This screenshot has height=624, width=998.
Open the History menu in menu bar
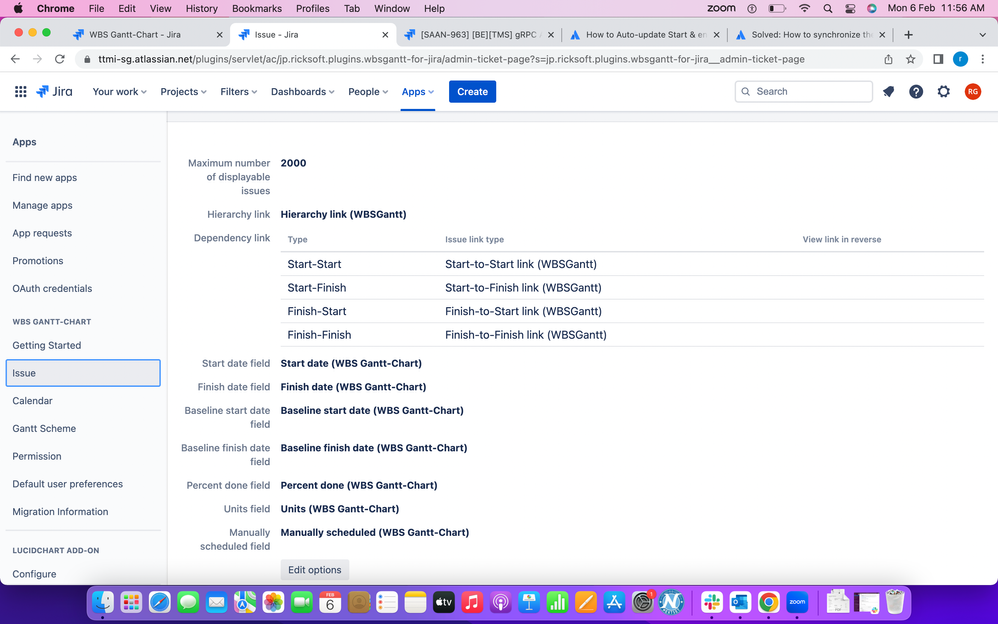click(202, 8)
